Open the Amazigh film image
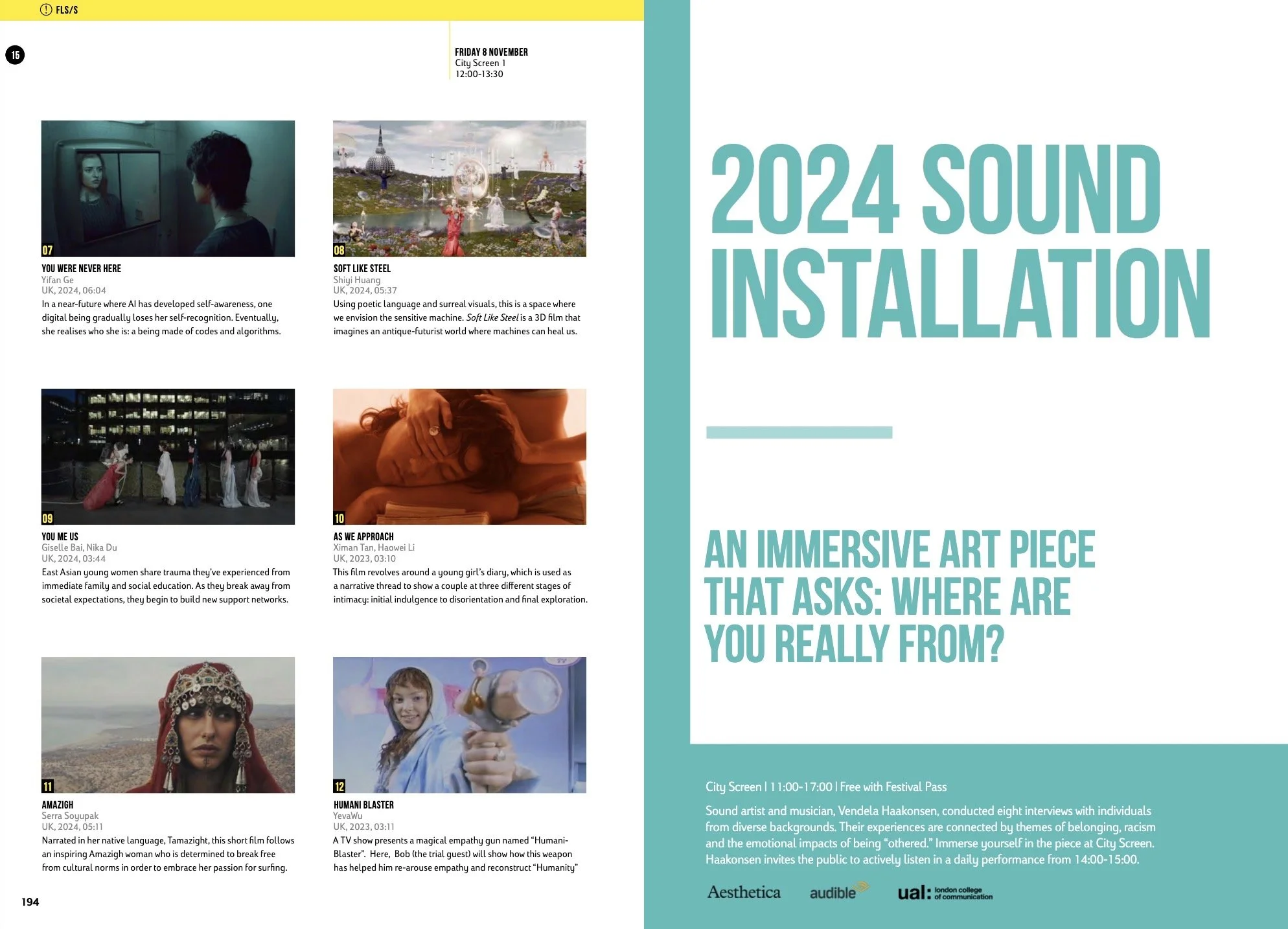Screen dimensions: 1288x929 pyautogui.click(x=168, y=724)
